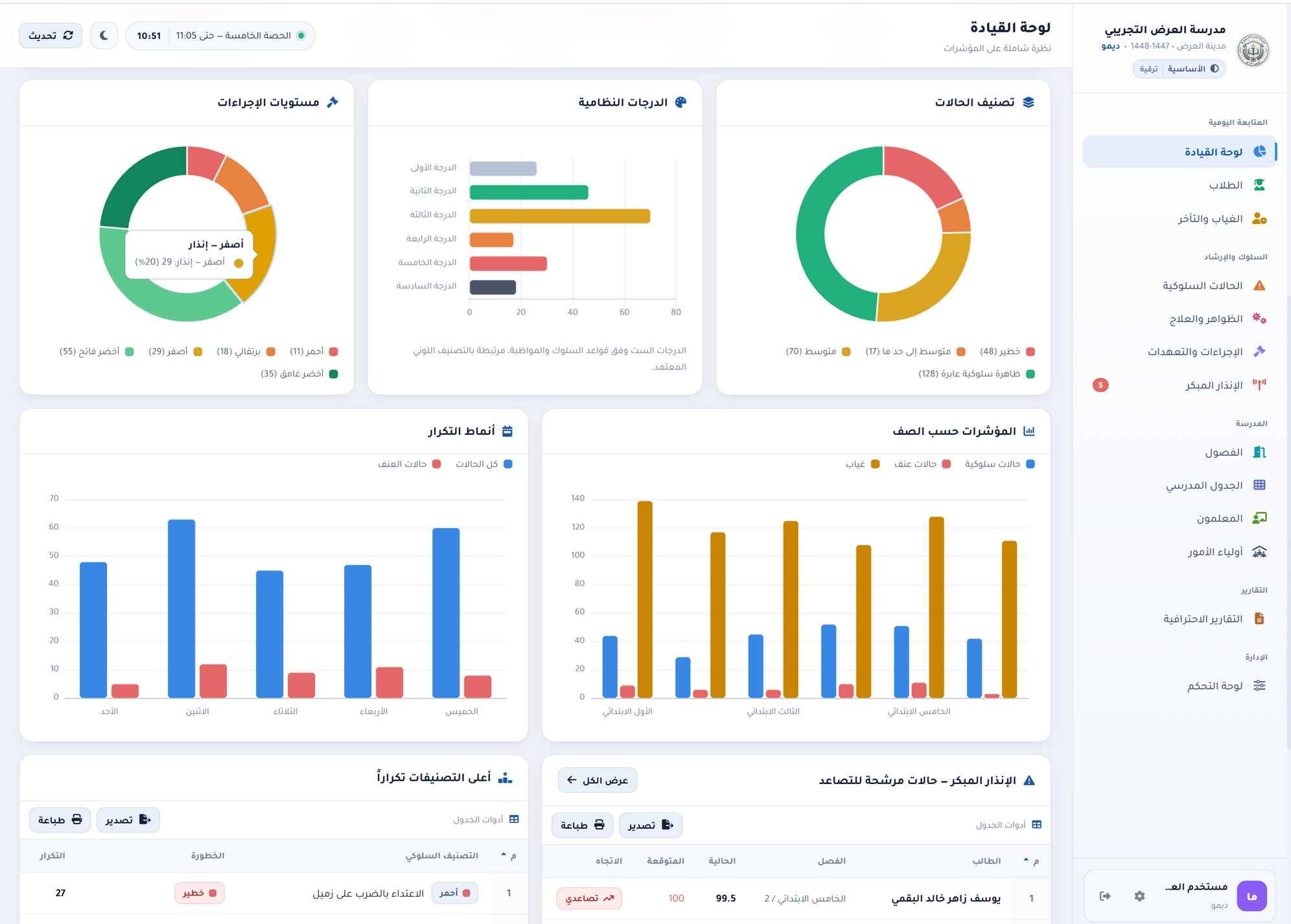Toggle dark mode moon icon
The width and height of the screenshot is (1291, 924).
point(104,36)
